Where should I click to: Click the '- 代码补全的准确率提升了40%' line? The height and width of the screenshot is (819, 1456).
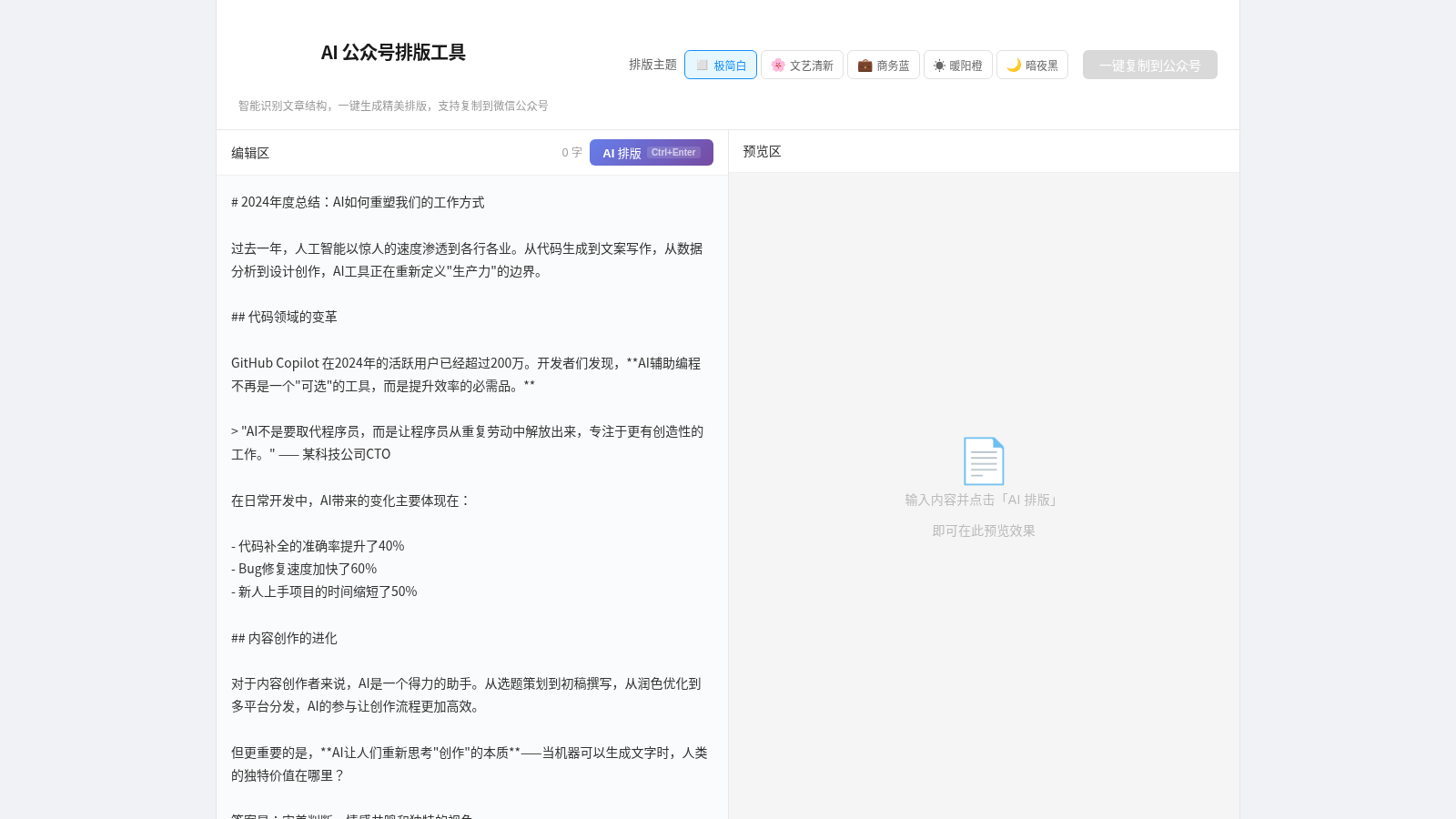coord(318,546)
